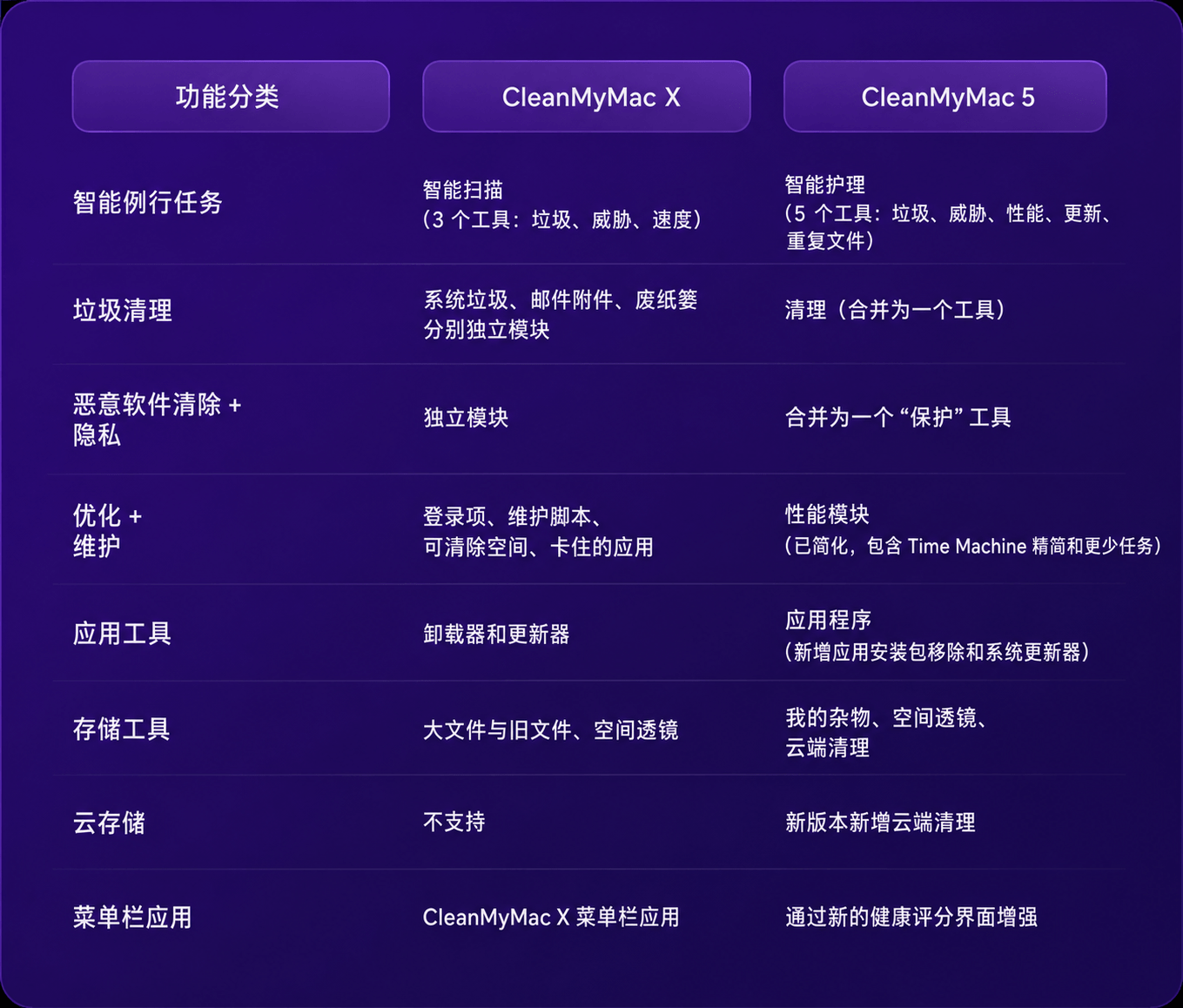Click the 应用程序 cell text
1183x1008 pixels.
tap(828, 620)
